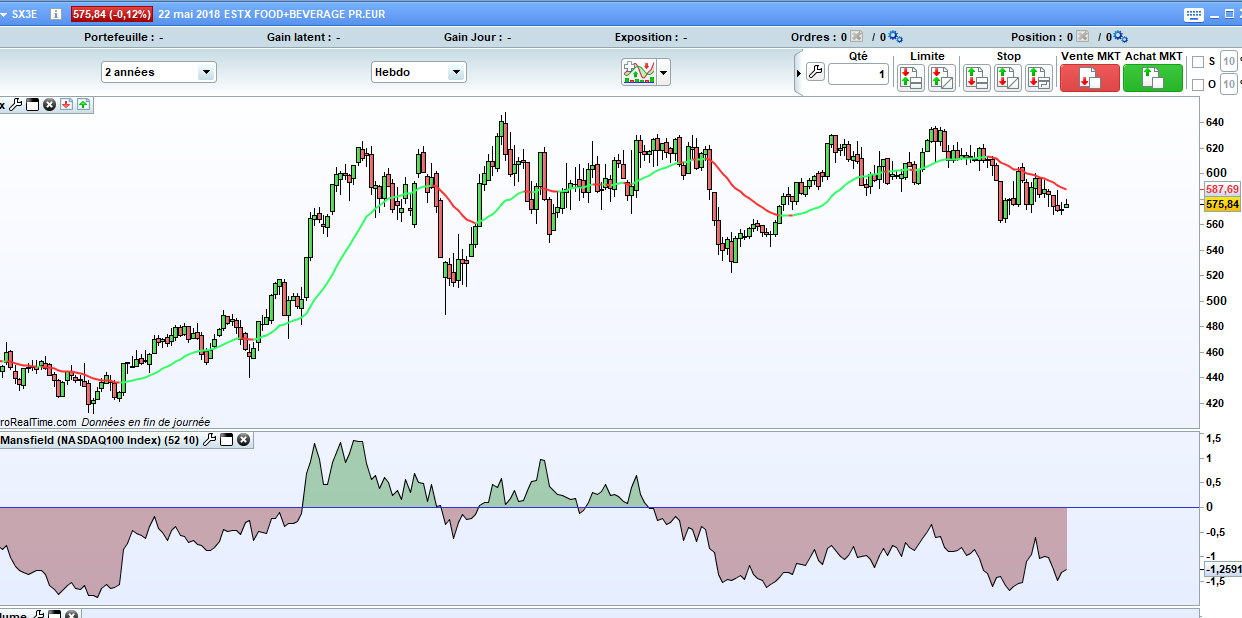Place first Stop order icon
1242x618 pixels.
(x=976, y=78)
